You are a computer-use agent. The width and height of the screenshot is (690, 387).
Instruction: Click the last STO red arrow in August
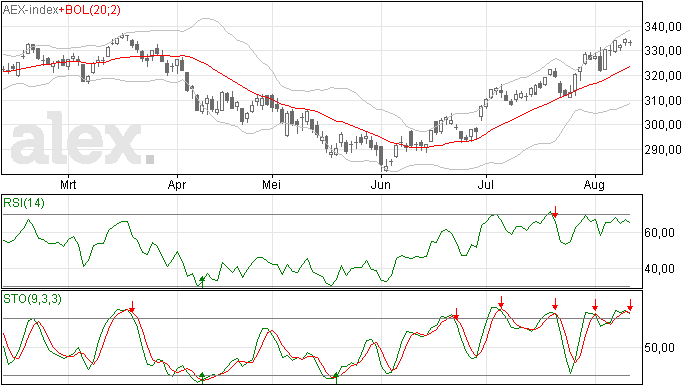coord(630,305)
